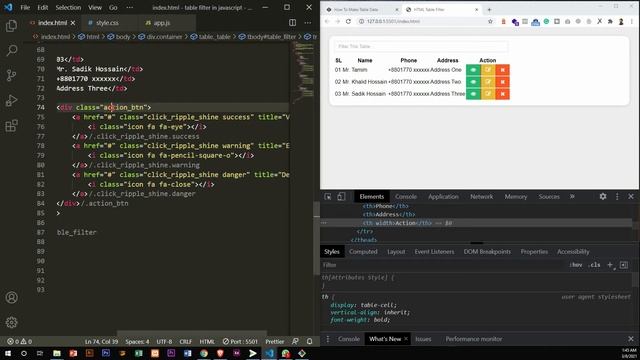Toggle the device toolbar in DevTools

click(341, 196)
